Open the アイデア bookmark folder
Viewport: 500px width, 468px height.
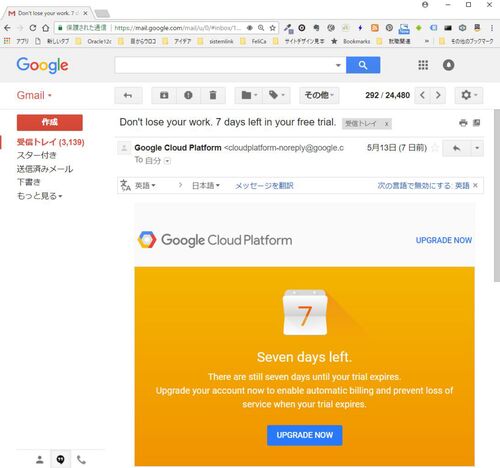pyautogui.click(x=177, y=41)
